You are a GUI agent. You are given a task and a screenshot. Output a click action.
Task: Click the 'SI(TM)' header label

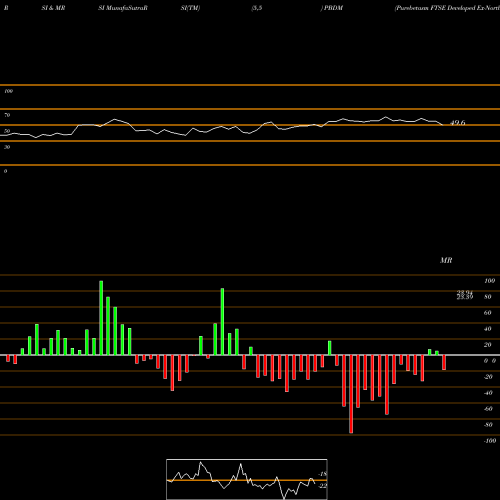[190, 8]
